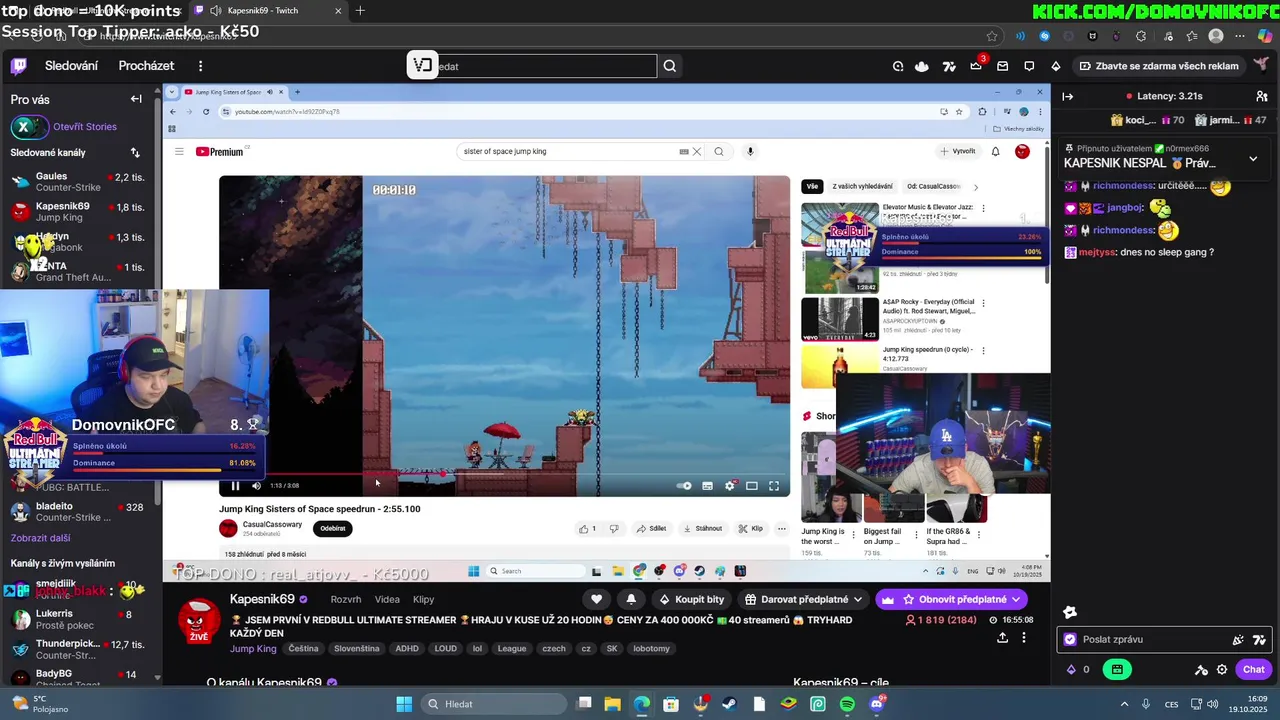Click the Koupit bity button
Viewport: 1280px width, 720px height.
pos(691,599)
